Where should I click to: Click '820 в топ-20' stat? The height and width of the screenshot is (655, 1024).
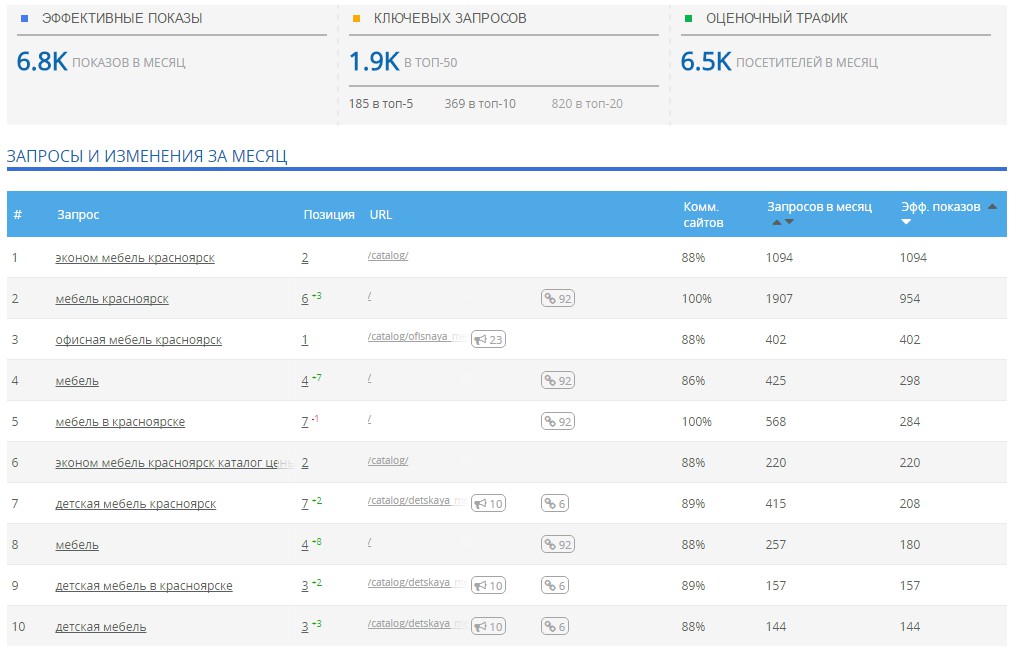587,104
